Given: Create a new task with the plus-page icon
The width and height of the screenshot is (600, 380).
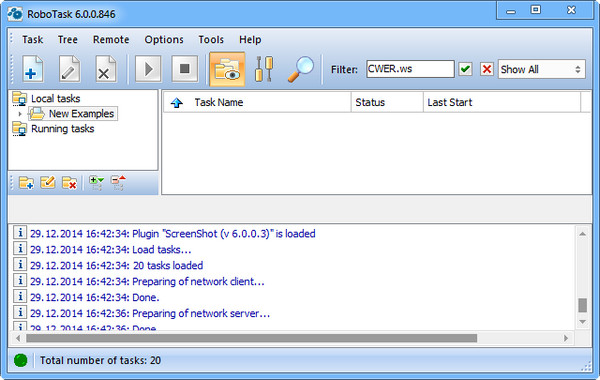Looking at the screenshot, I should coord(33,69).
